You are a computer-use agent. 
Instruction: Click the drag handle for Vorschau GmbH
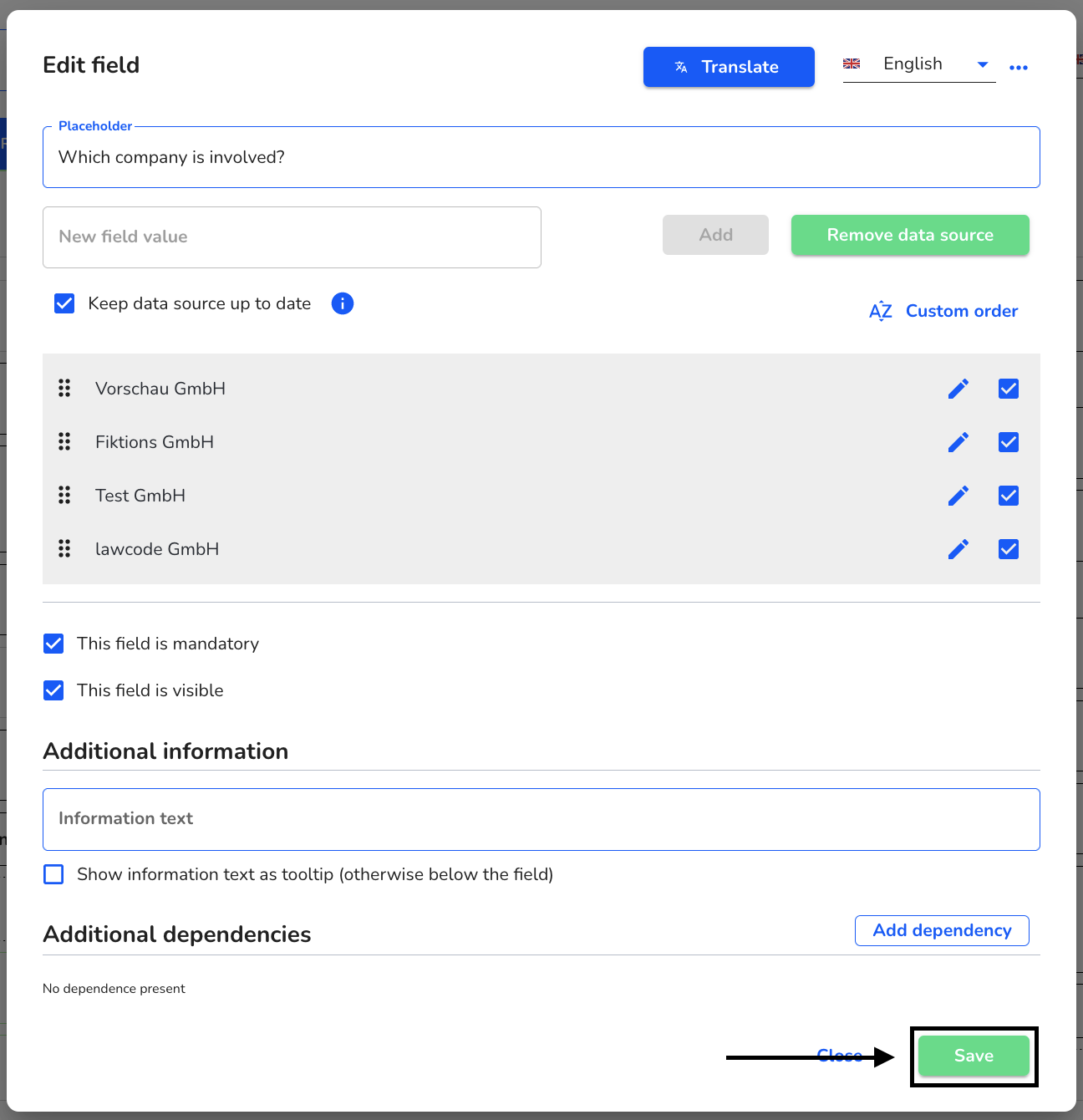(x=64, y=388)
